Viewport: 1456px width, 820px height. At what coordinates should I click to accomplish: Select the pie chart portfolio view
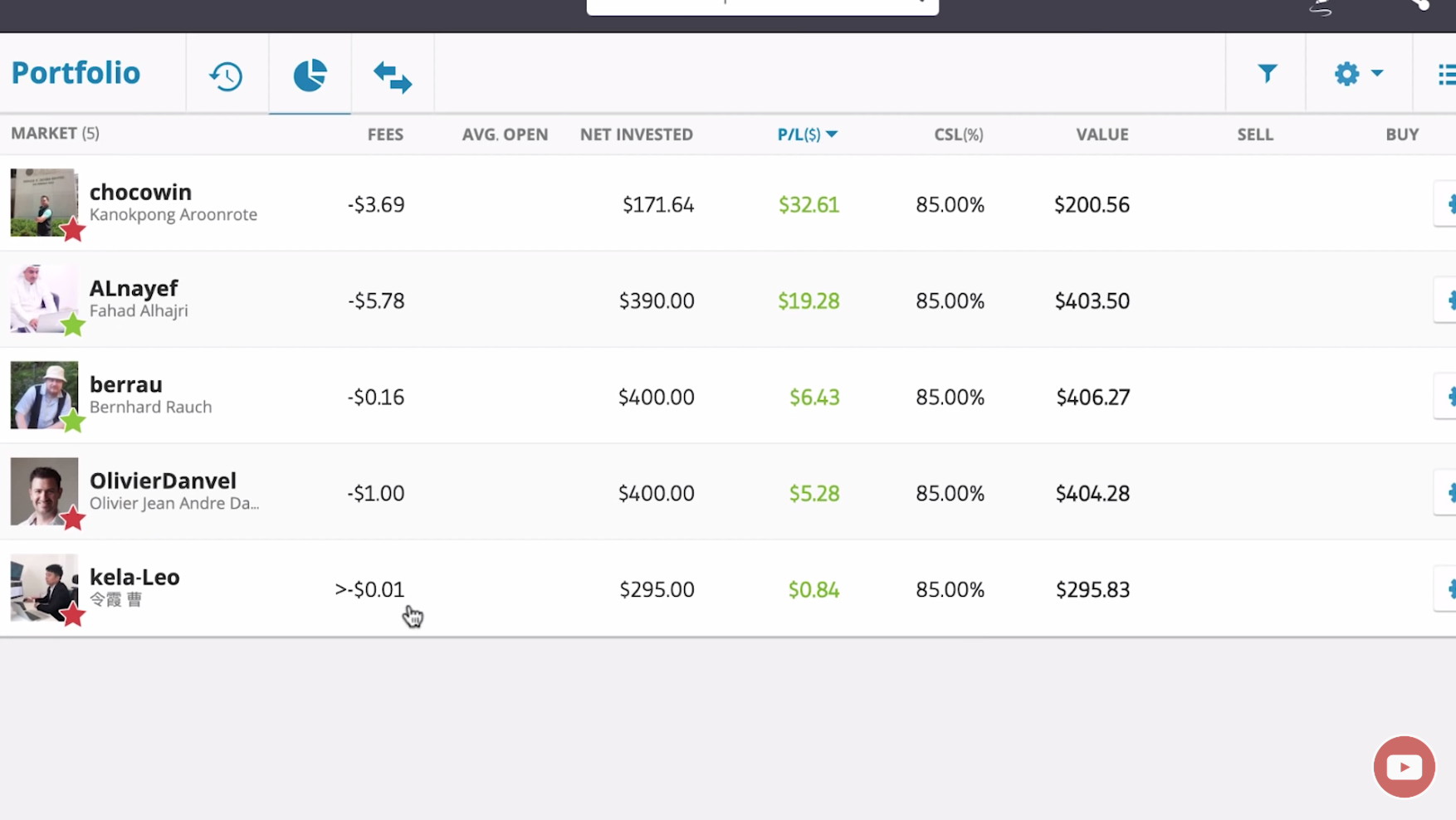click(309, 73)
